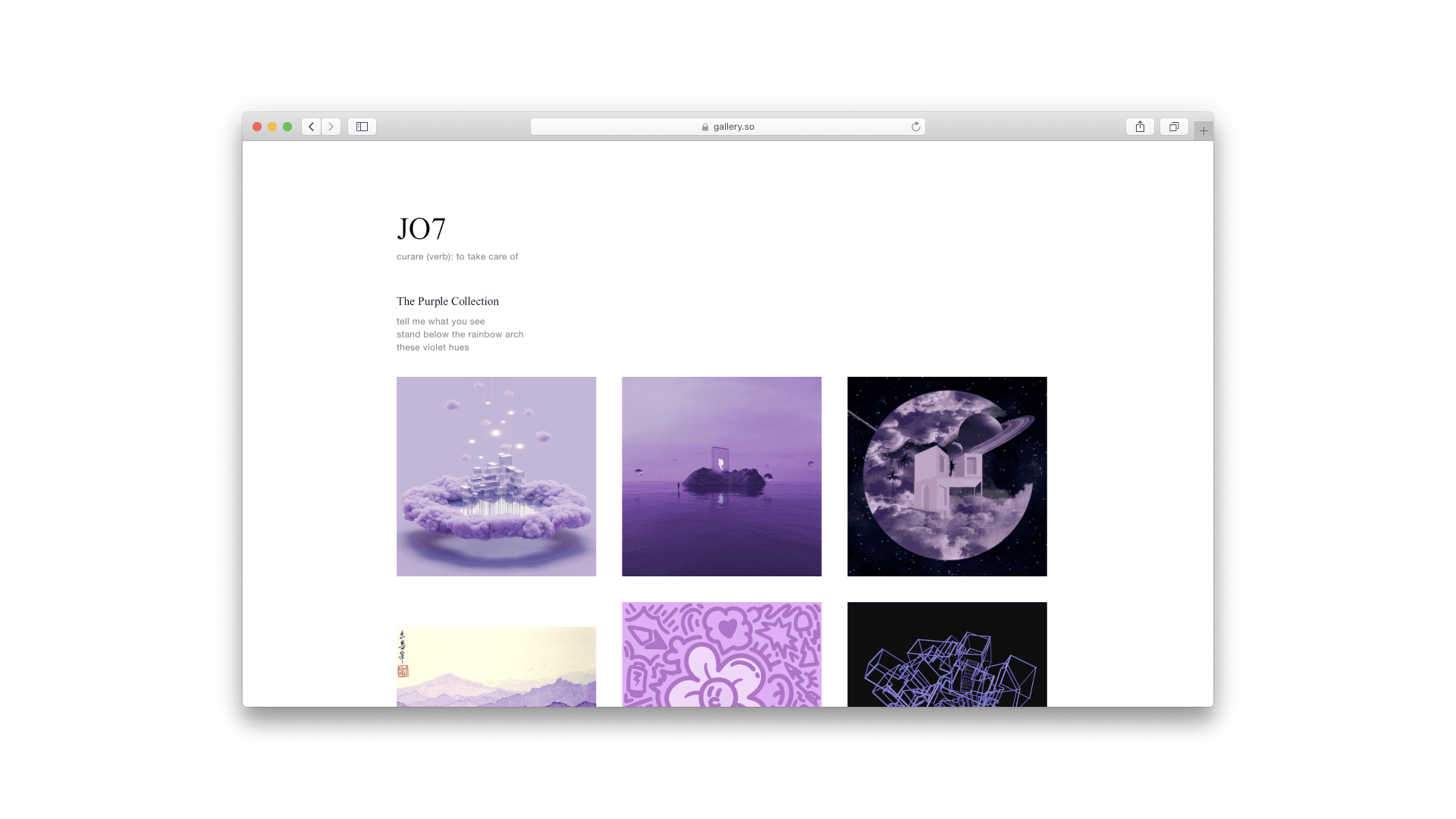The height and width of the screenshot is (819, 1456).
Task: Click the JO7 gallery title
Action: [421, 229]
